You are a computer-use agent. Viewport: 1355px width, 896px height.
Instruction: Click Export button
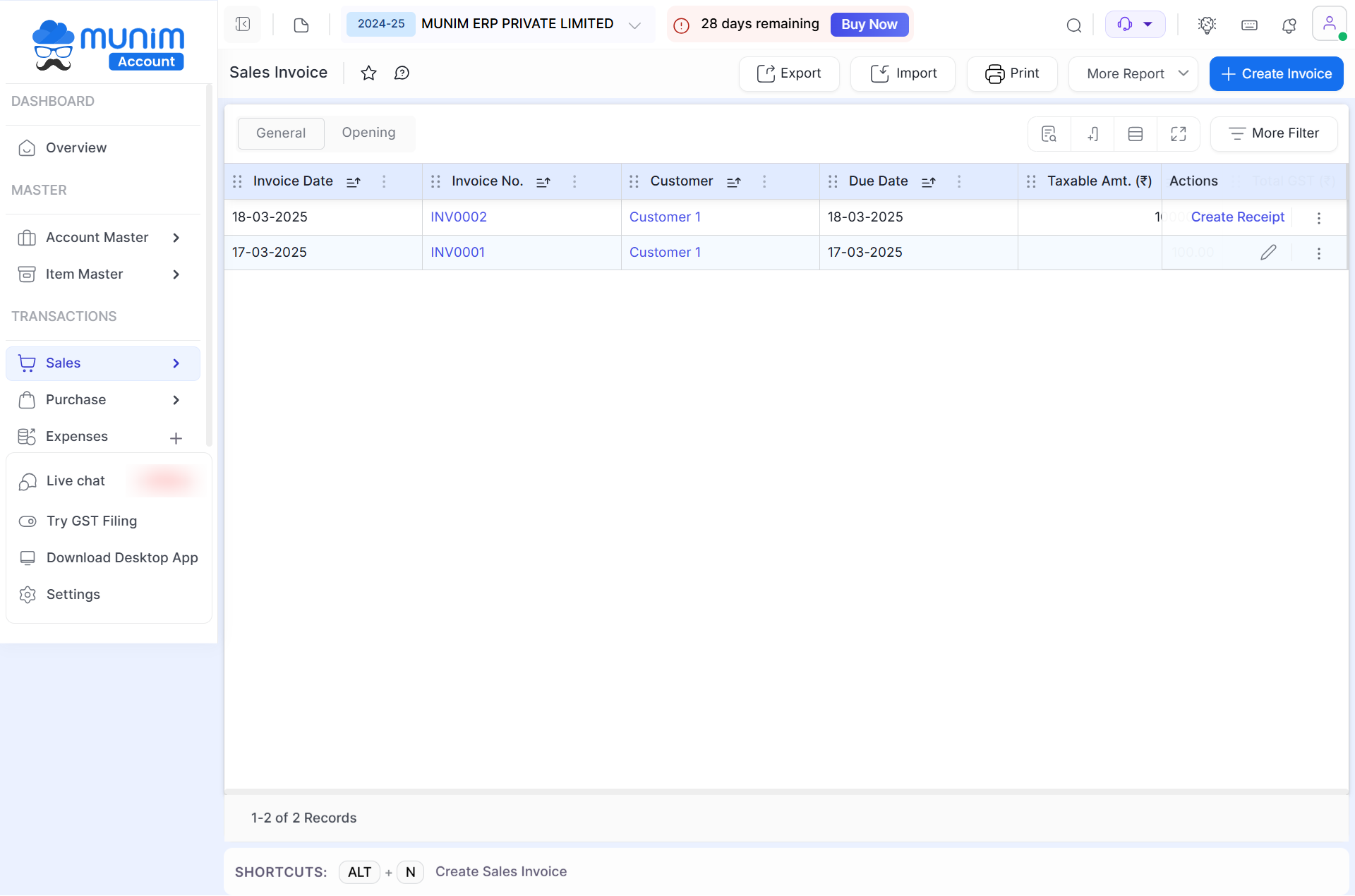[x=789, y=74]
